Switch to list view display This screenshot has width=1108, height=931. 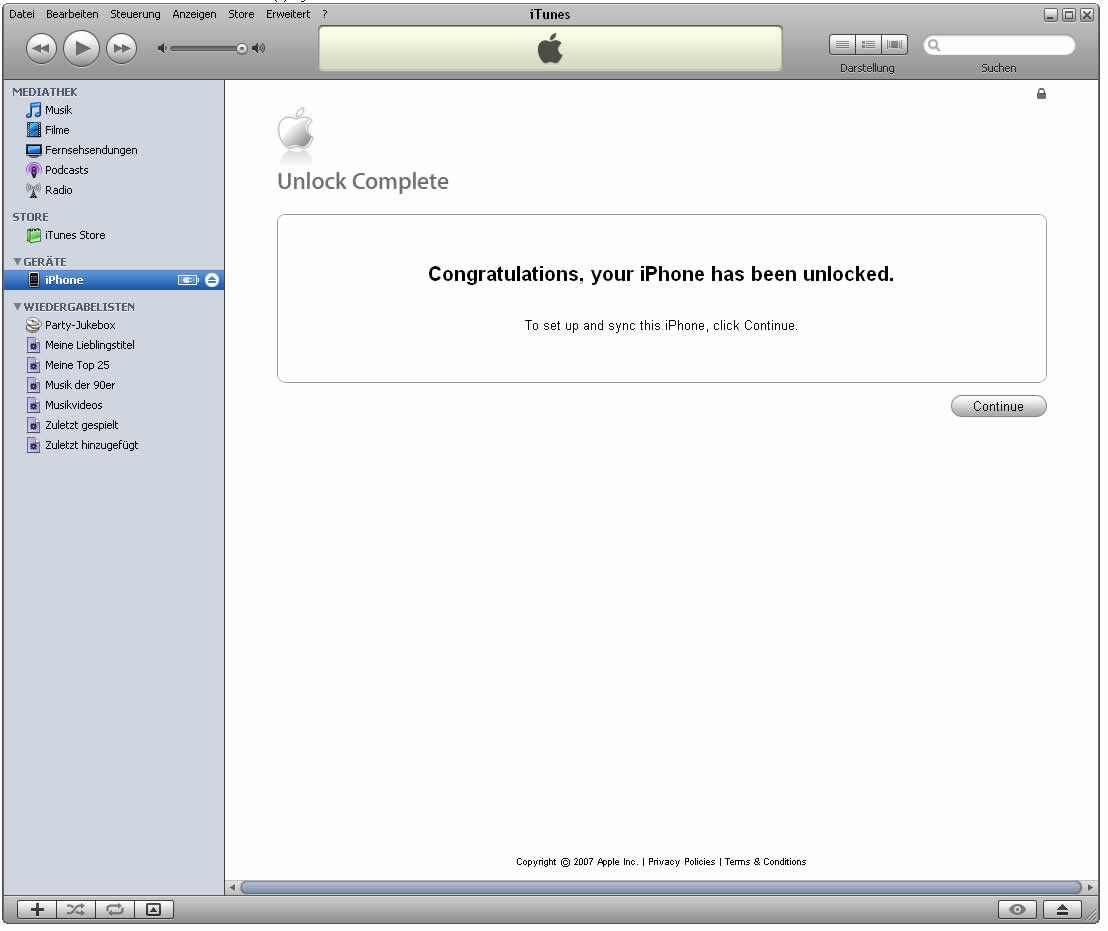(842, 45)
